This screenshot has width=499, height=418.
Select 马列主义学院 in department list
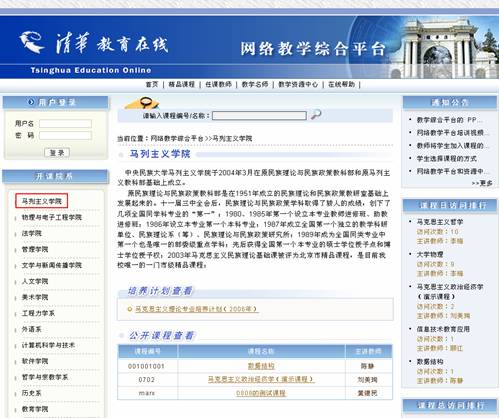[42, 201]
